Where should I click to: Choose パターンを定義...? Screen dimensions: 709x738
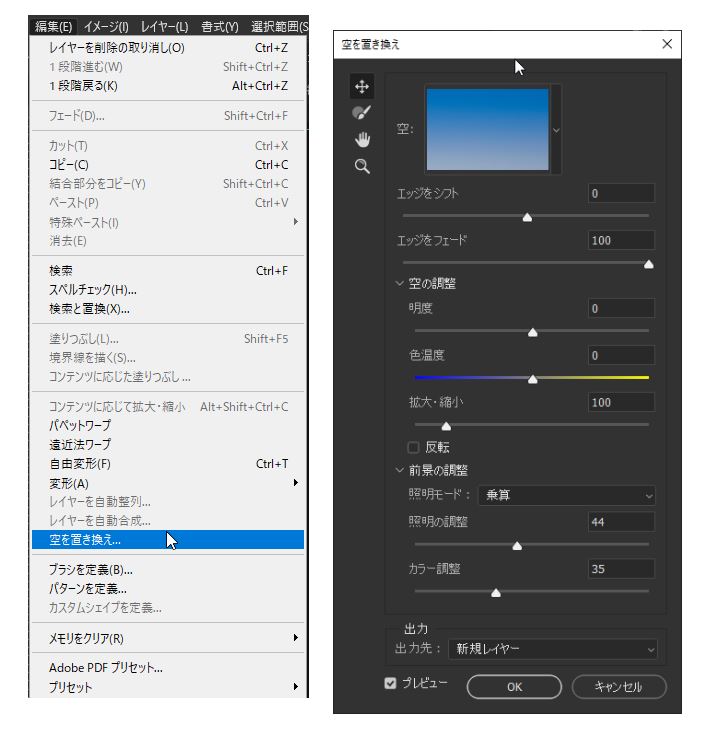(x=168, y=589)
